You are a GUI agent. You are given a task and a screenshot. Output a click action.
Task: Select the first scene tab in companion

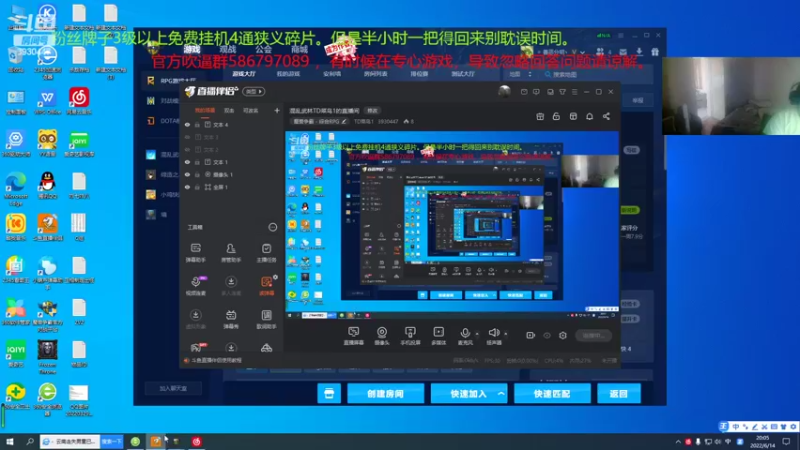pyautogui.click(x=205, y=110)
